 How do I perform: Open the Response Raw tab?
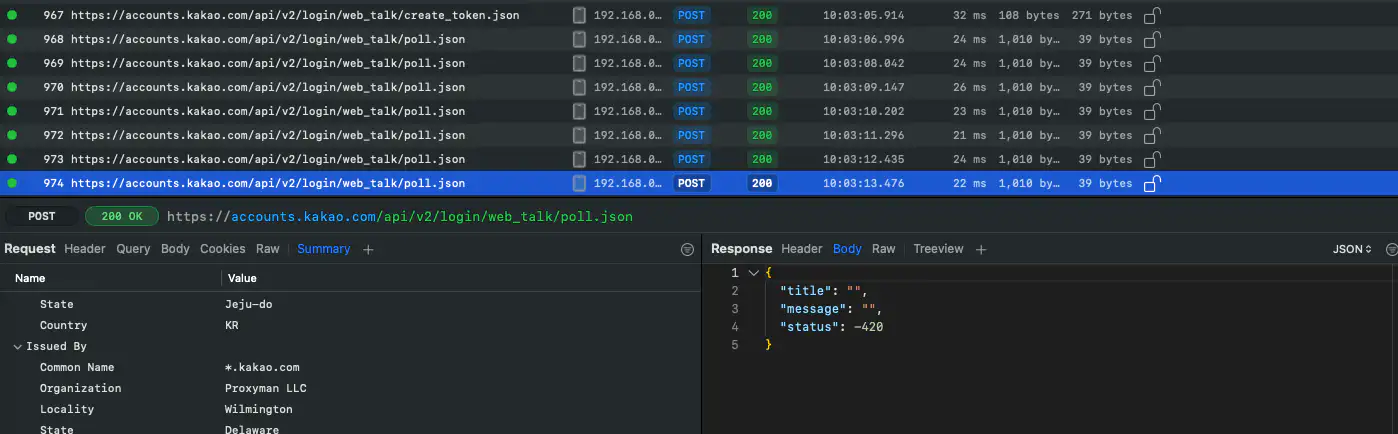pos(884,249)
